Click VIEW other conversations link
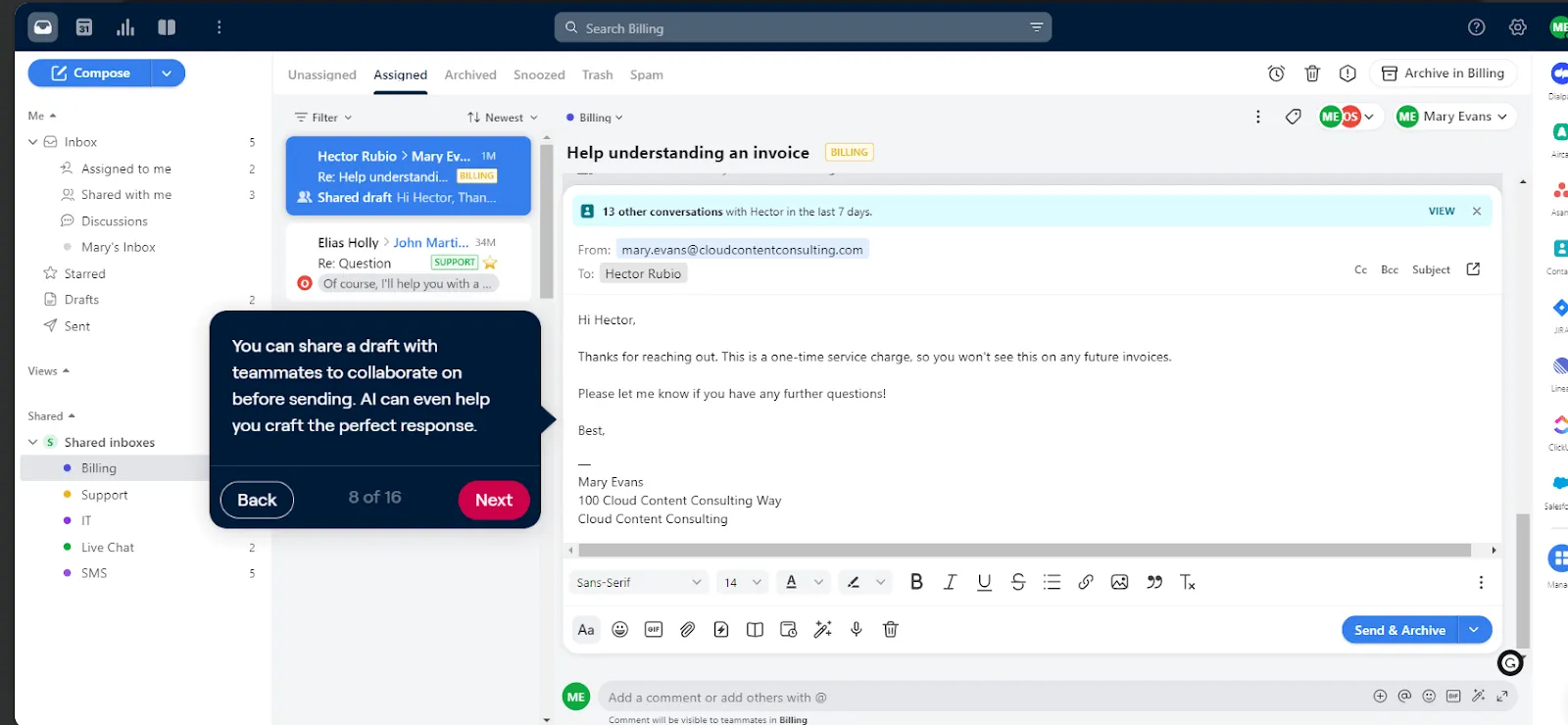 click(1442, 212)
